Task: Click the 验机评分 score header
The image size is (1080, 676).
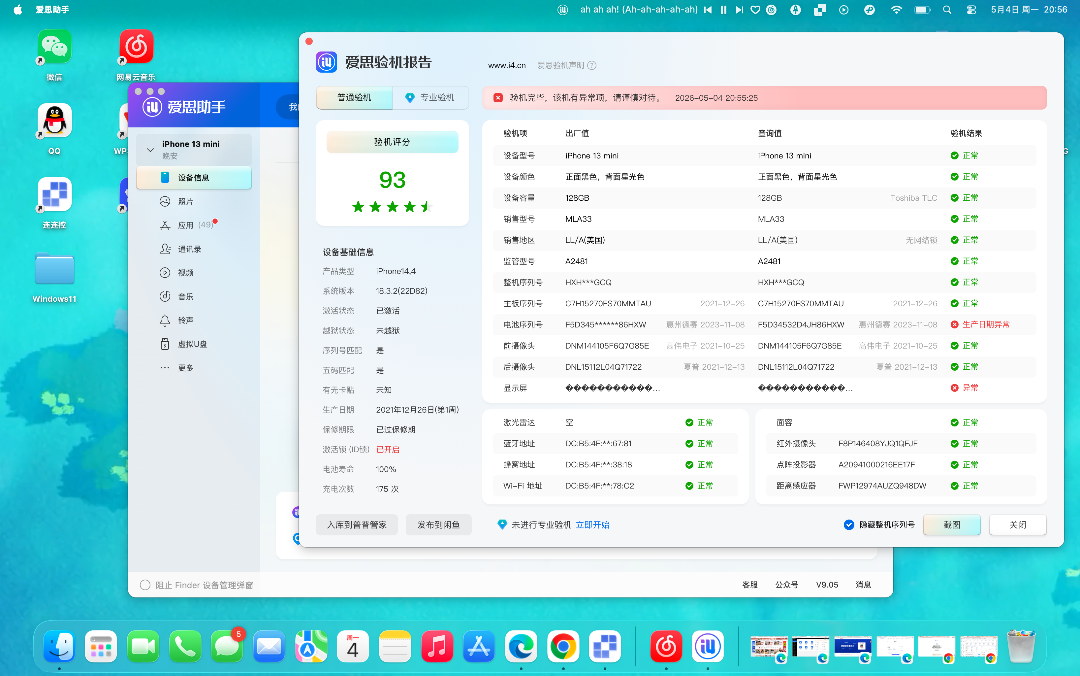Action: (x=392, y=142)
